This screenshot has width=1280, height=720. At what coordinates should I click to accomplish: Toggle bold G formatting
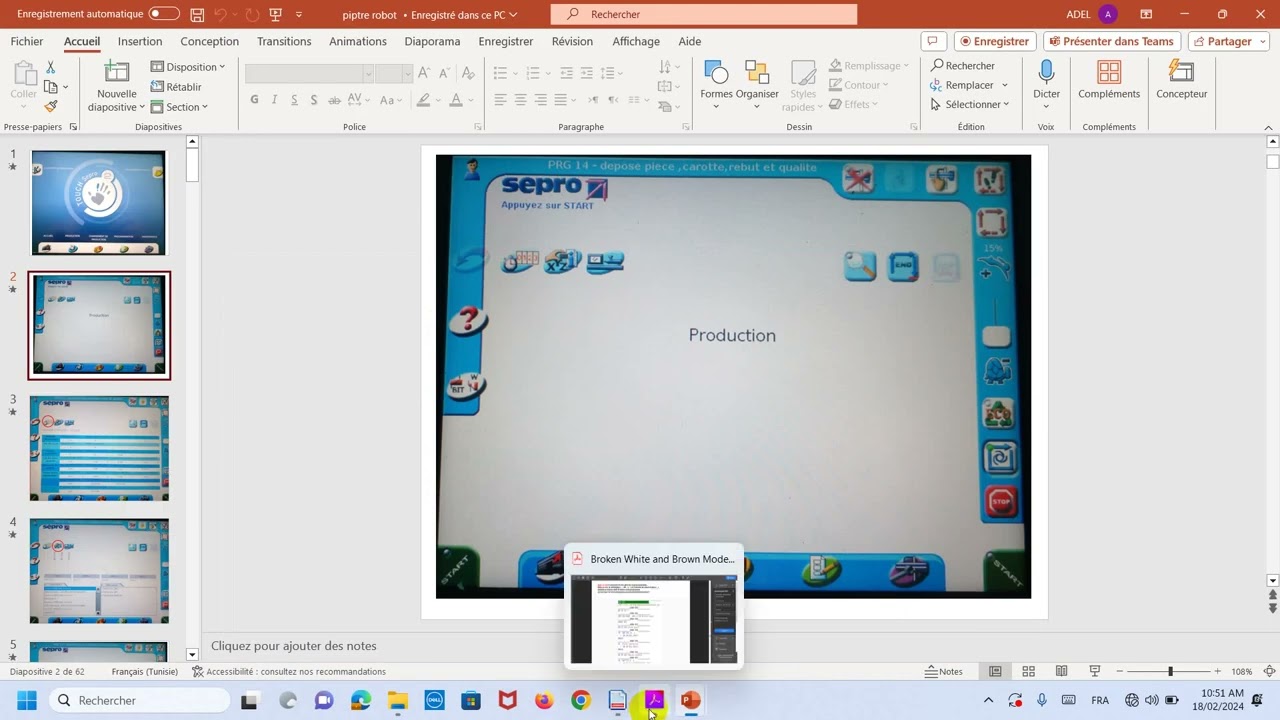point(254,100)
